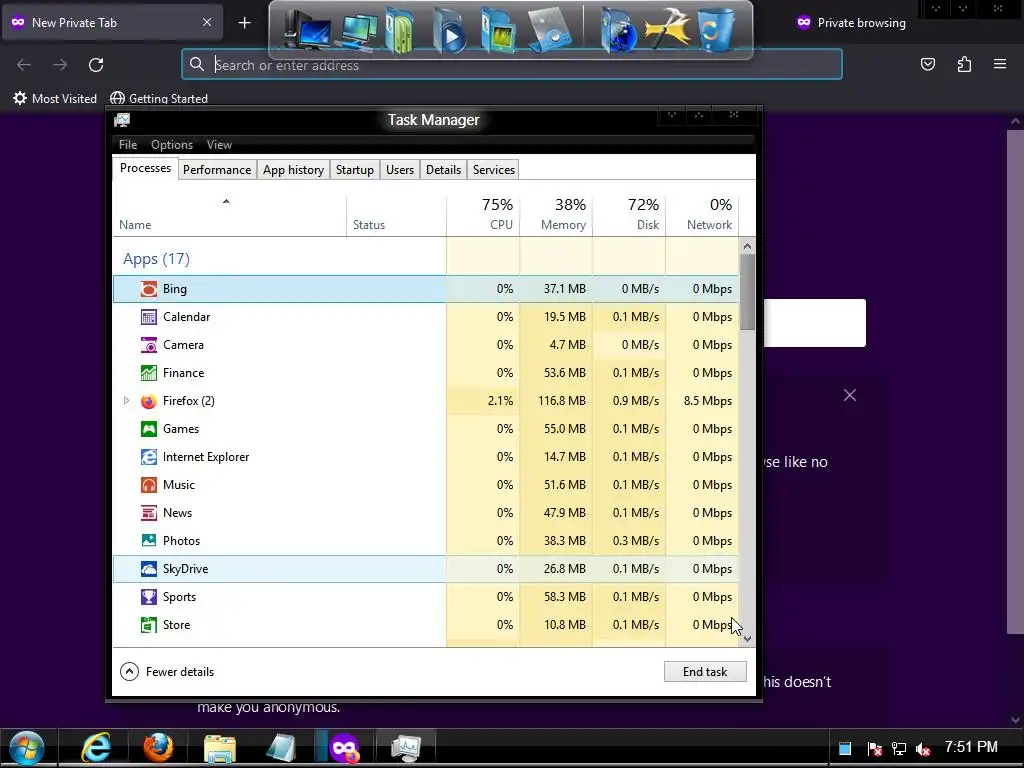Click the 7:51 PM clock

click(971, 747)
